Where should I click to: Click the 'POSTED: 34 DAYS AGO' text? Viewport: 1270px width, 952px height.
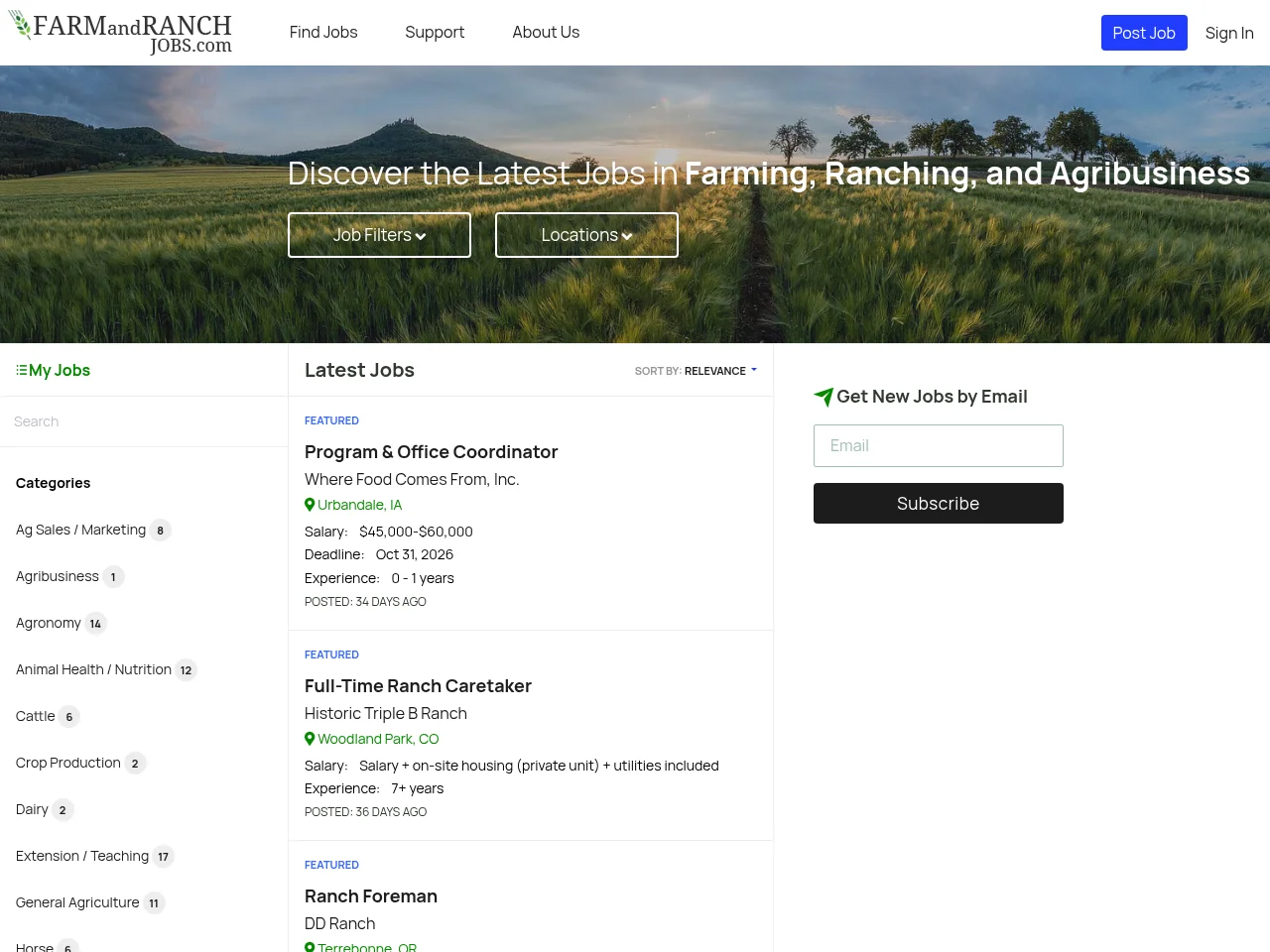(365, 602)
